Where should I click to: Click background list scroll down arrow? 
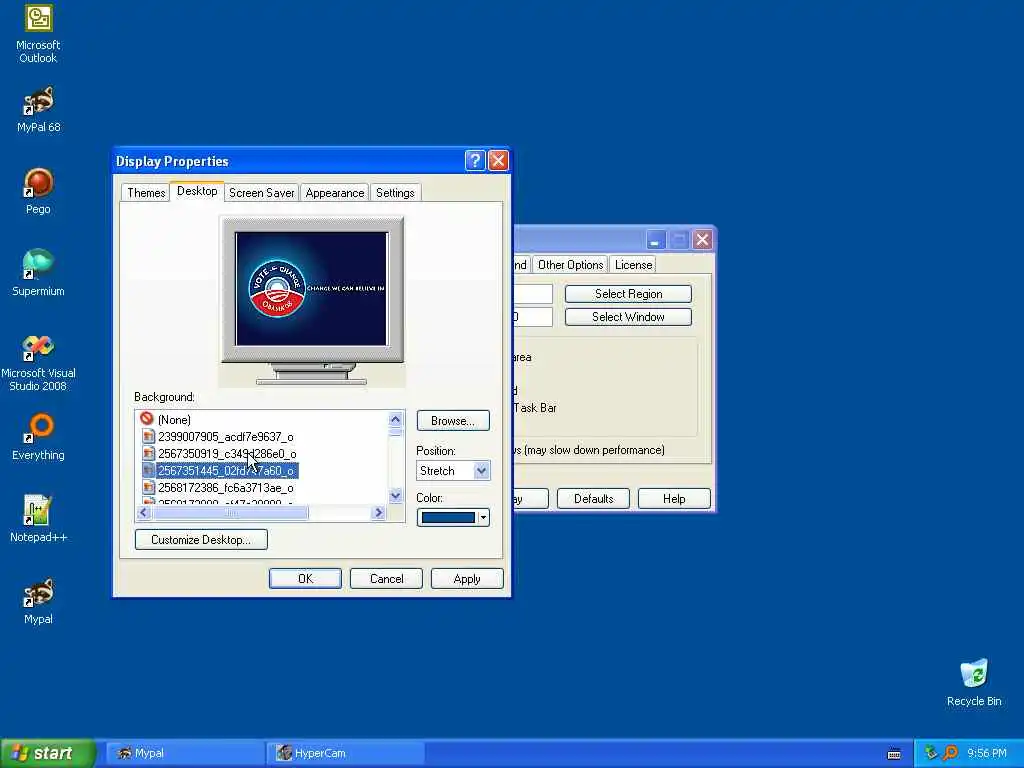[395, 496]
